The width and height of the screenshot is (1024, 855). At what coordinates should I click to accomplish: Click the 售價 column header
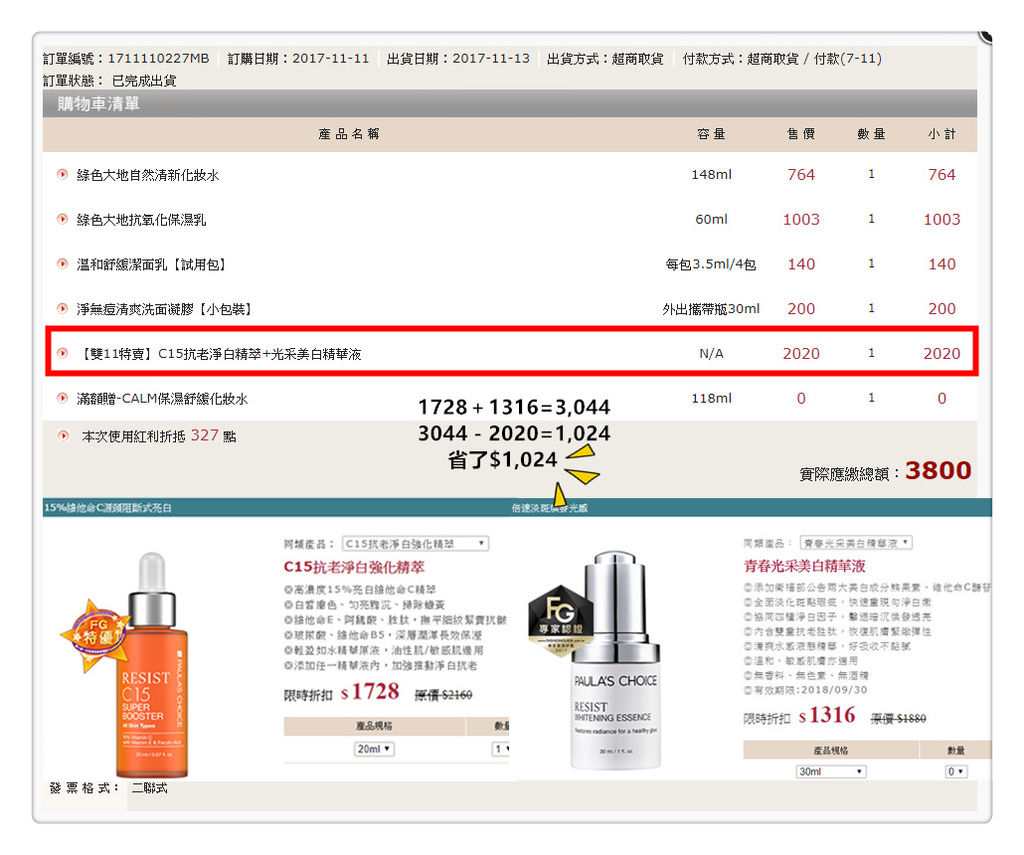(x=801, y=134)
